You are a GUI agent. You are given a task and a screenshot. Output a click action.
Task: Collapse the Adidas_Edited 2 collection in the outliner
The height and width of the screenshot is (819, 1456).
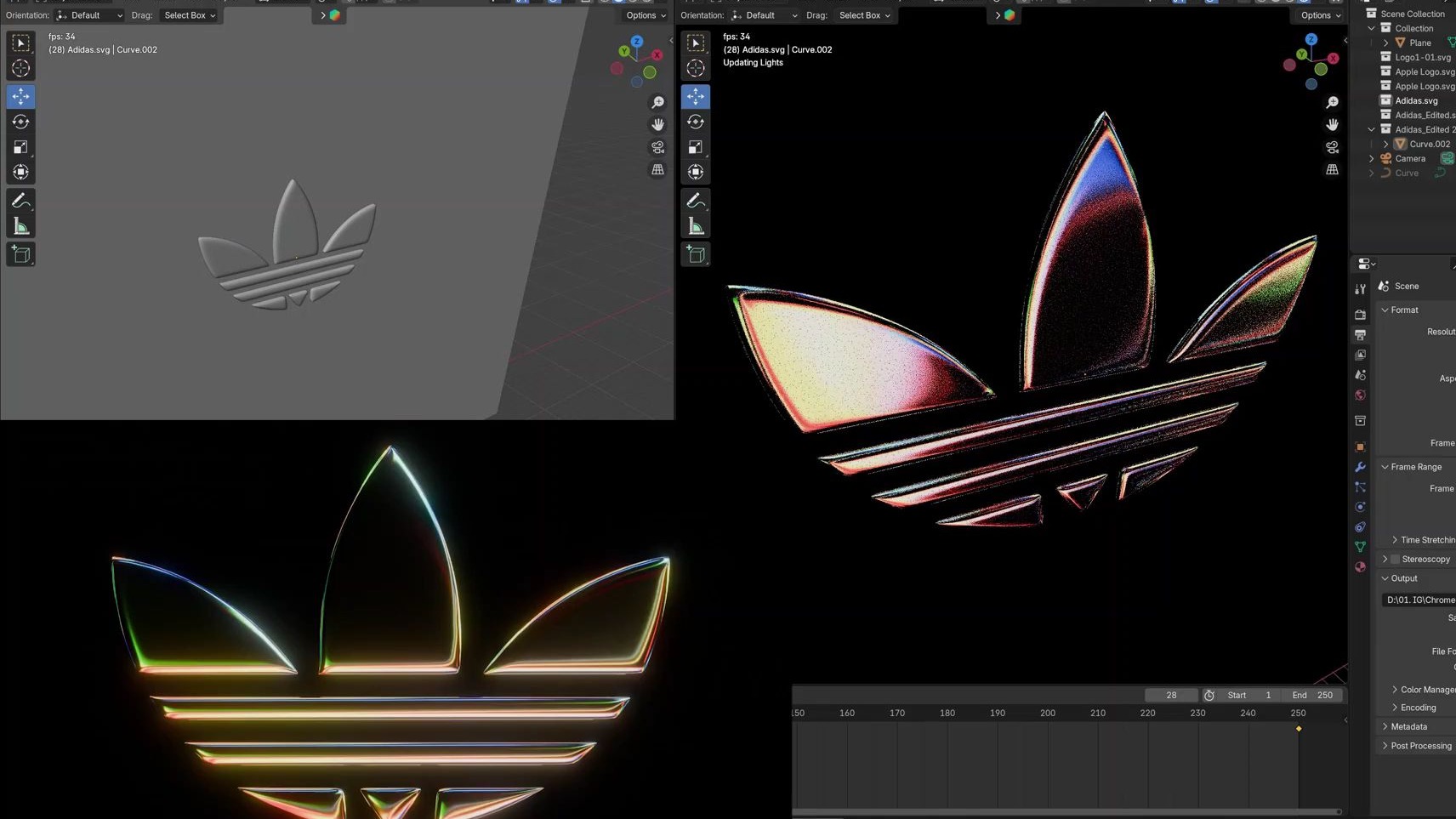coord(1371,128)
